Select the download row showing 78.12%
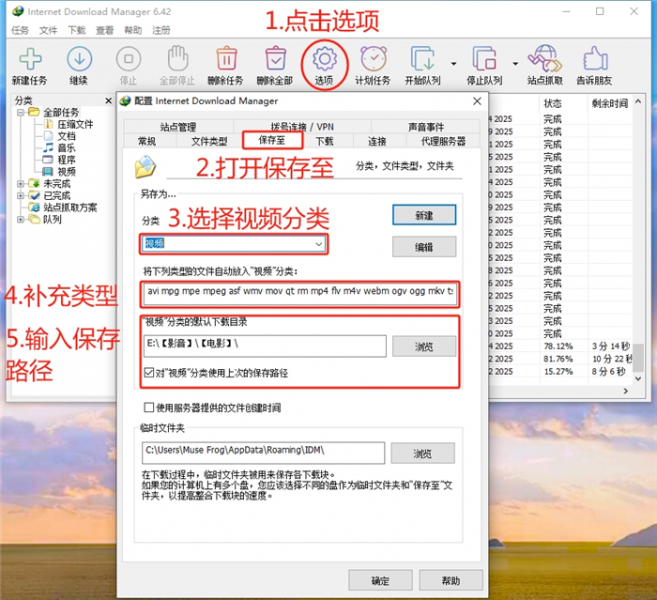Viewport: 657px width, 600px height. click(x=561, y=346)
